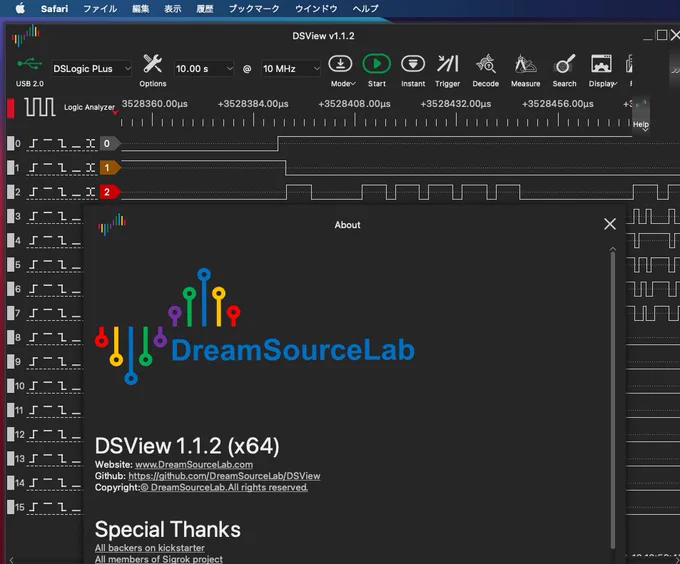This screenshot has height=564, width=680.
Task: Click All backers on kickstarter link
Action: point(150,548)
